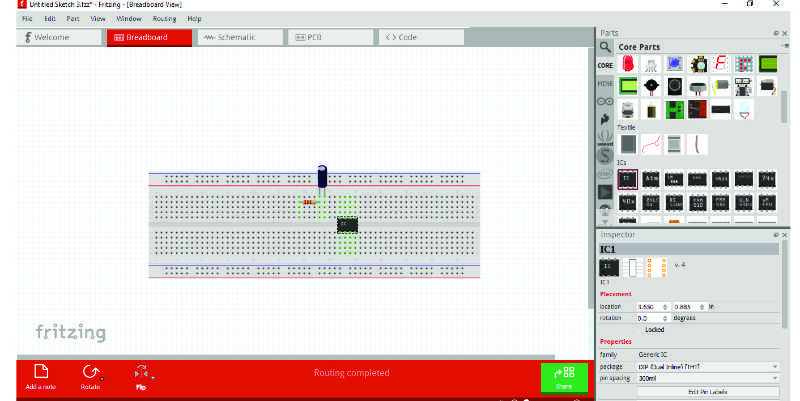Viewport: 800px width, 401px height.
Task: Click the Inspector PCB footprint thumbnail
Action: point(657,268)
